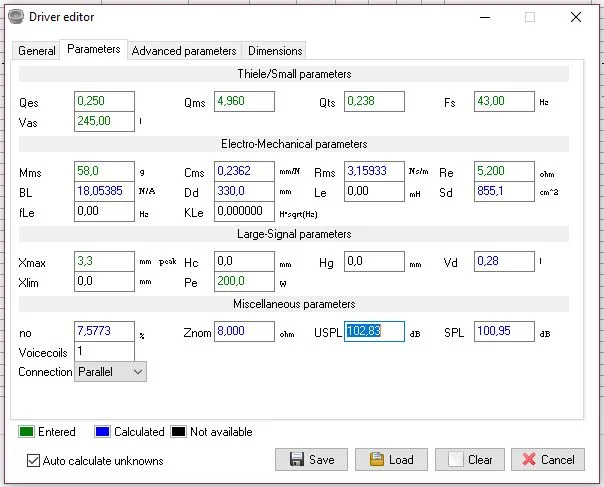Screen dimensions: 604x487
Task: Click the Cancel button
Action: (x=548, y=460)
